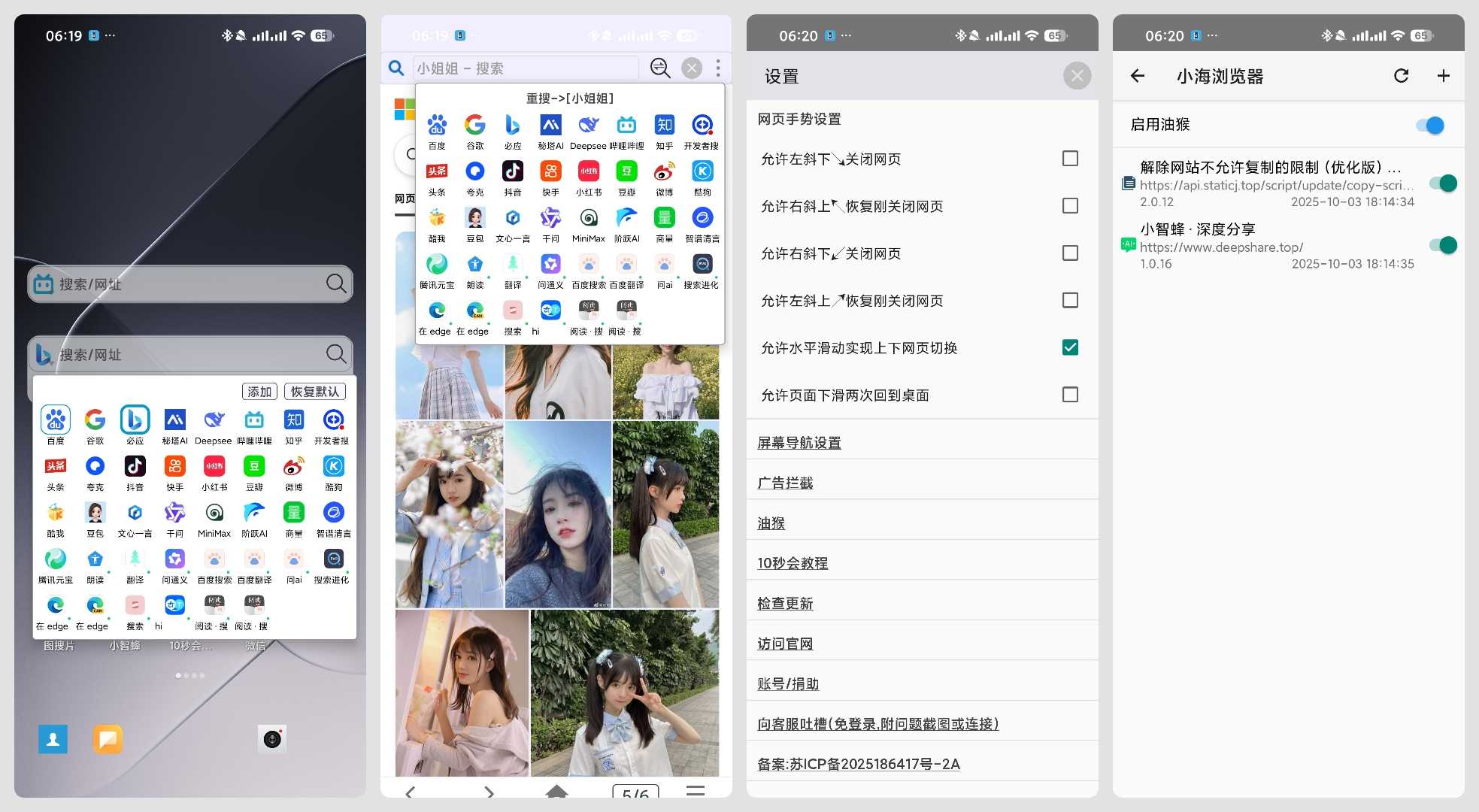This screenshot has width=1479, height=812.
Task: Enable 允许页面下滑两次回到桌面 checkbox
Action: 1070,395
